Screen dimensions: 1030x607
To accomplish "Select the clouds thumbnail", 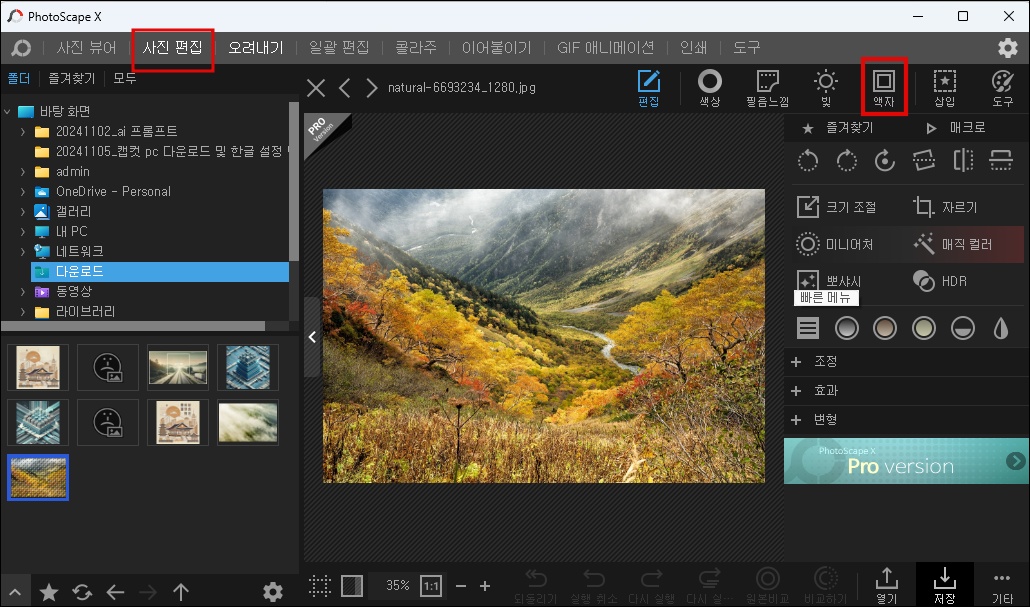I will [248, 422].
